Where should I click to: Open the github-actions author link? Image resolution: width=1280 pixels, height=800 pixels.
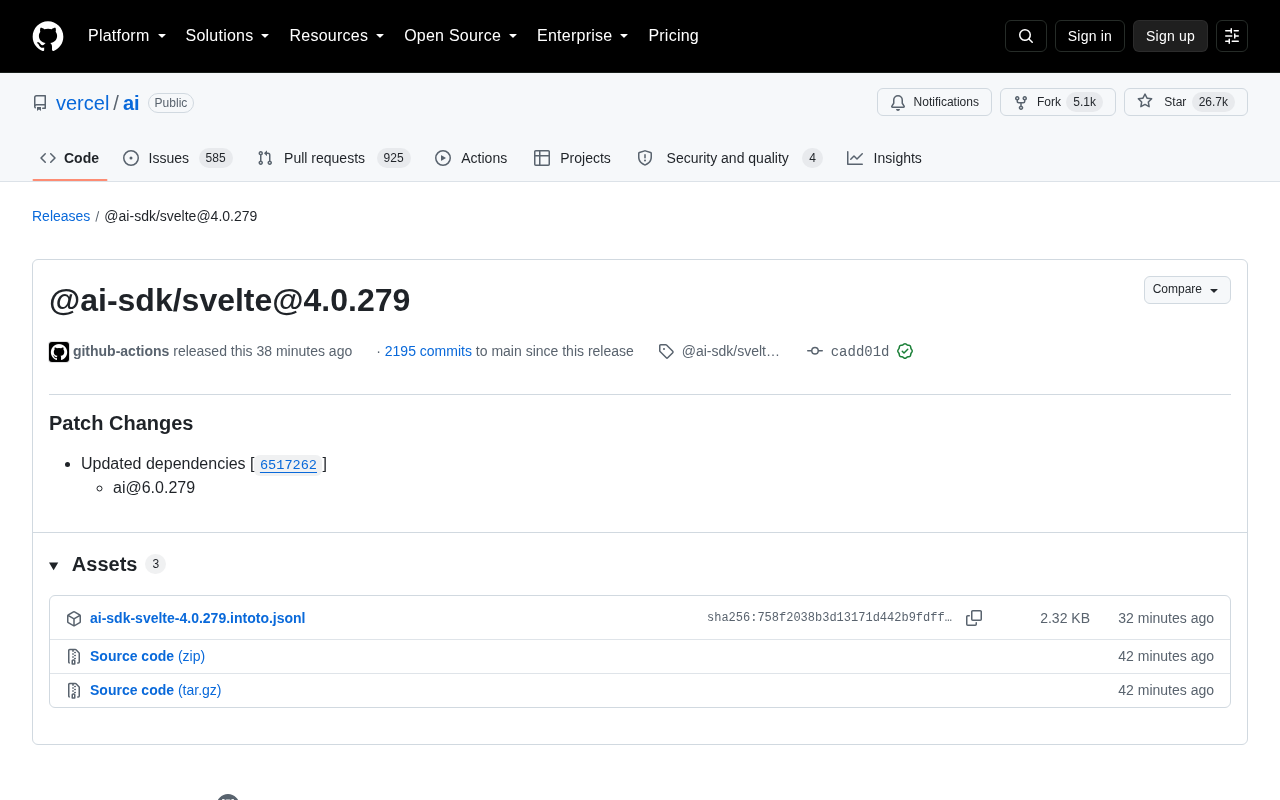(x=121, y=351)
